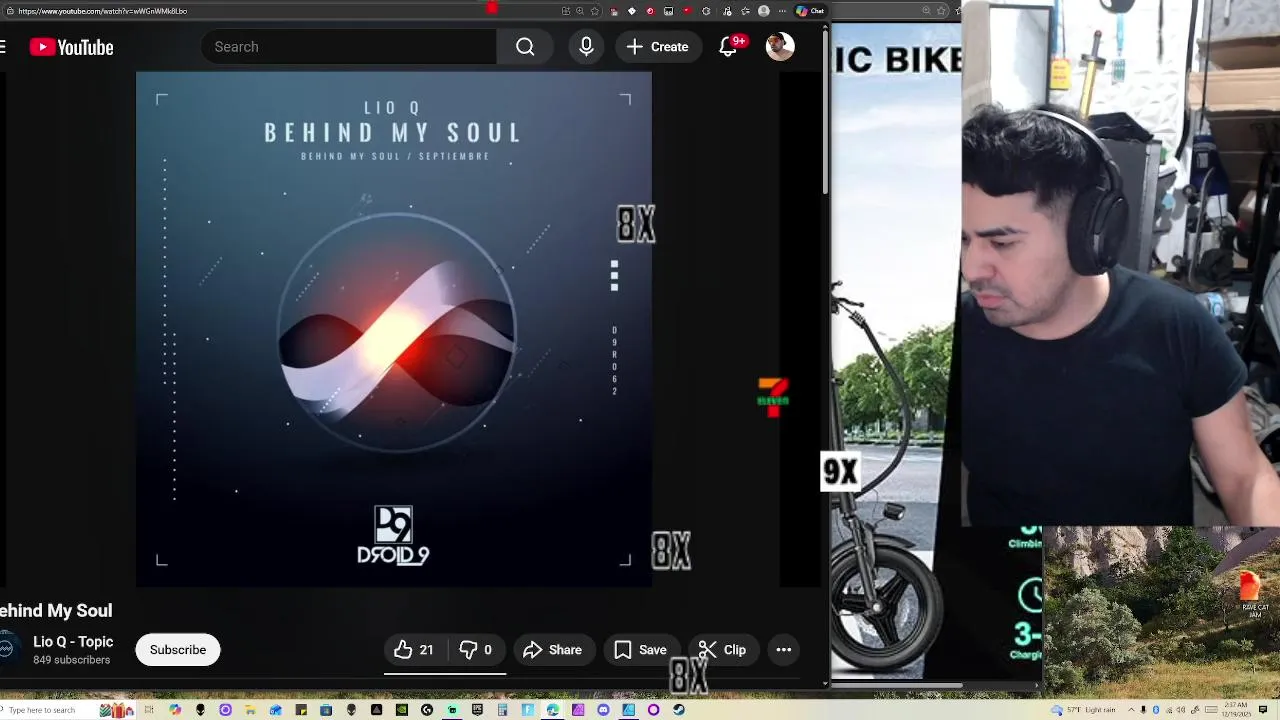Screen dimensions: 1280x720
Task: Open the YouTube account avatar menu
Action: tap(780, 47)
